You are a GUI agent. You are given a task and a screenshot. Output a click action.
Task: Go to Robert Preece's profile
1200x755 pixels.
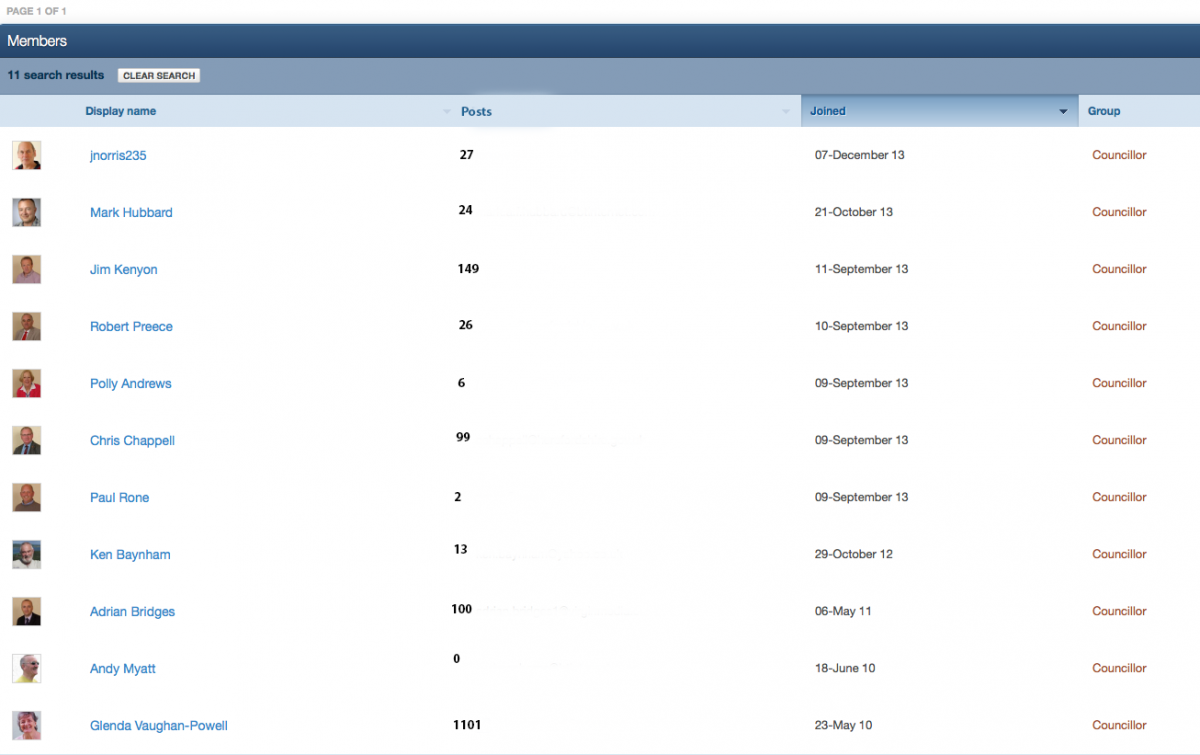pos(131,327)
